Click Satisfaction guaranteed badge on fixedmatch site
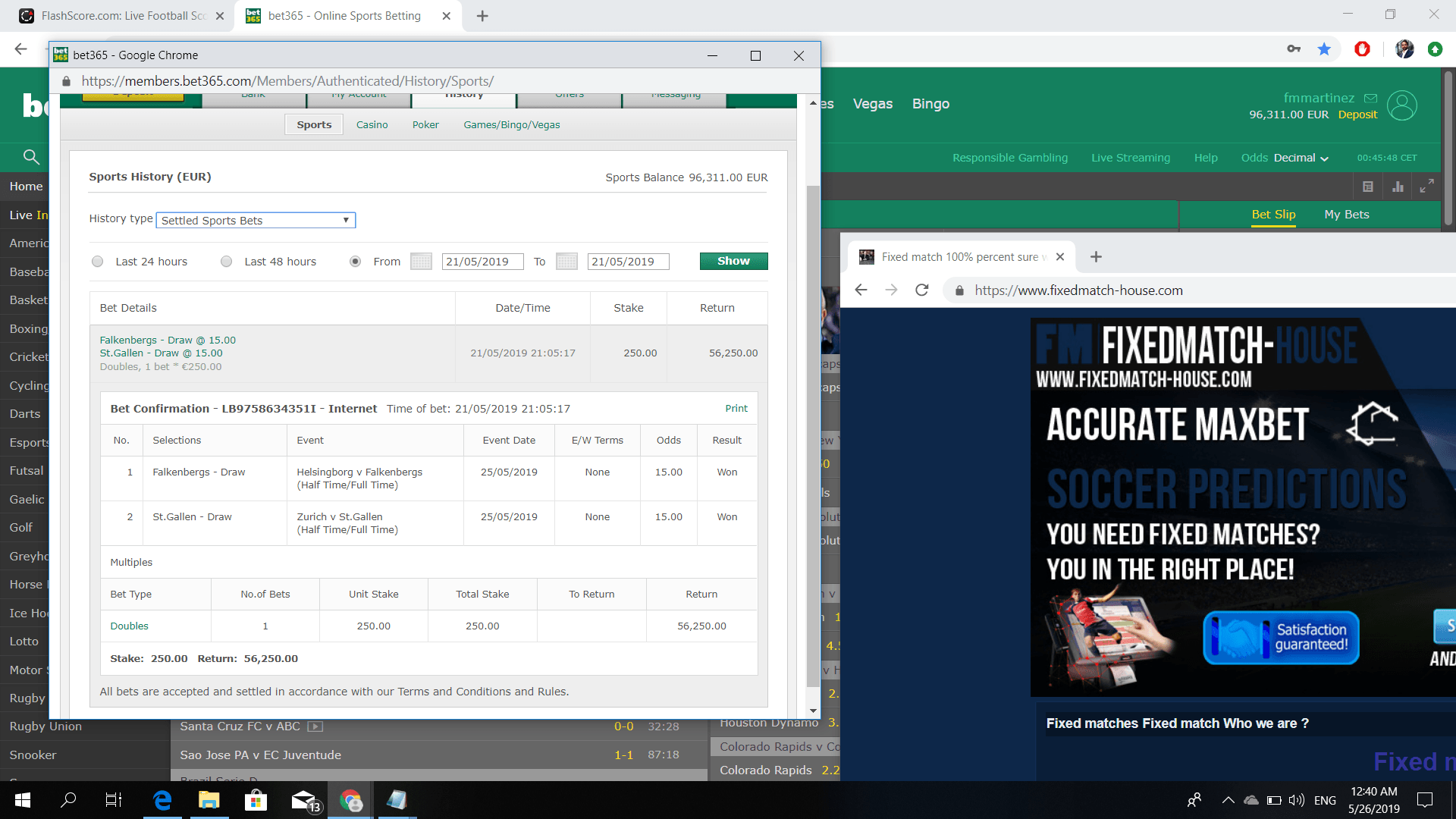Viewport: 1456px width, 819px height. [x=1281, y=638]
